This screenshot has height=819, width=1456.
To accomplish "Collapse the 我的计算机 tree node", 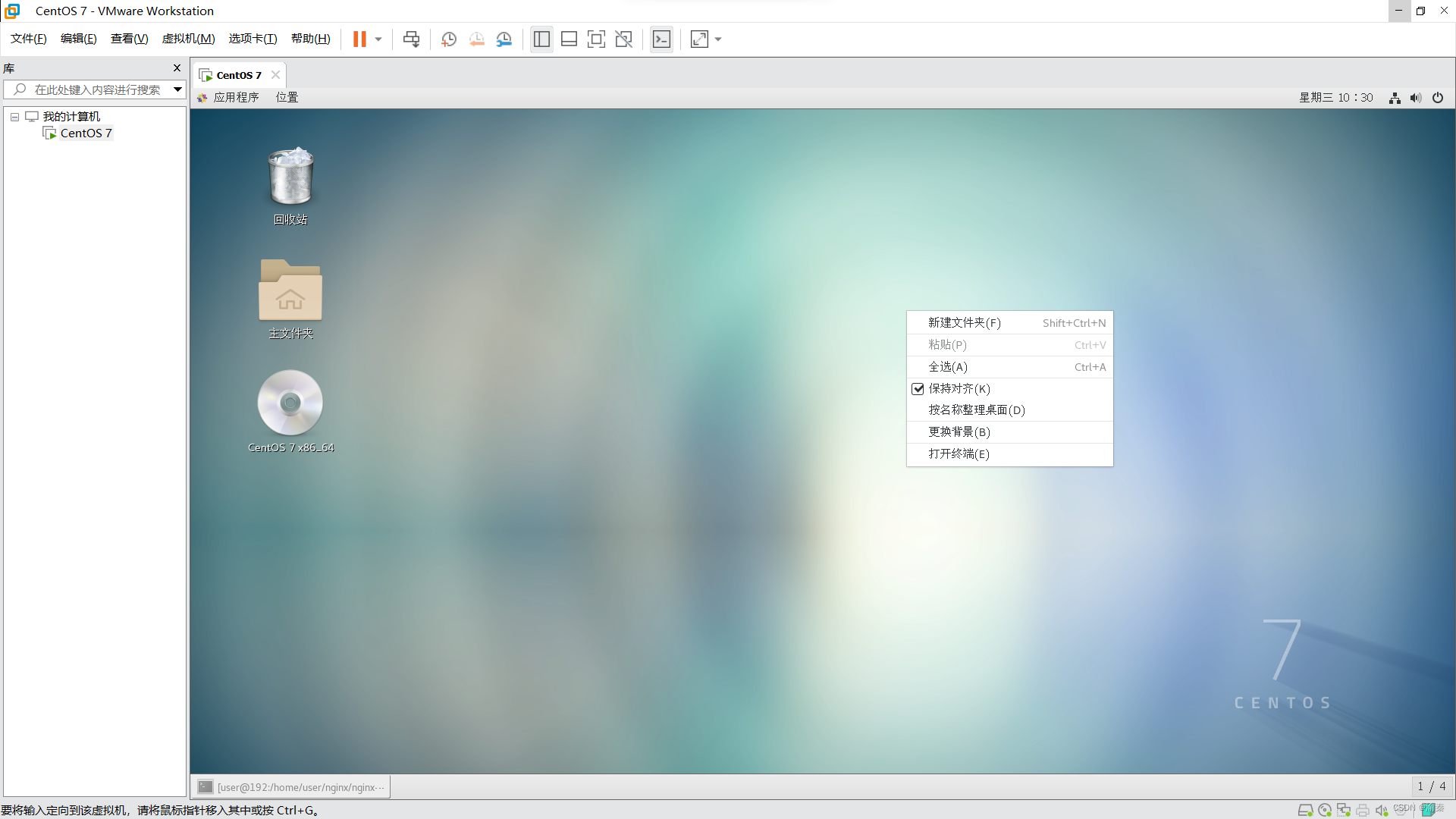I will click(14, 117).
